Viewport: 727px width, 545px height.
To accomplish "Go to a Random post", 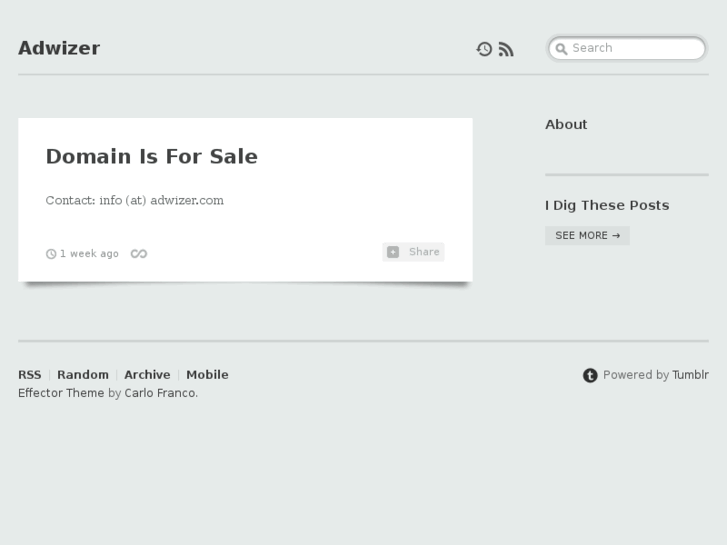I will [83, 375].
